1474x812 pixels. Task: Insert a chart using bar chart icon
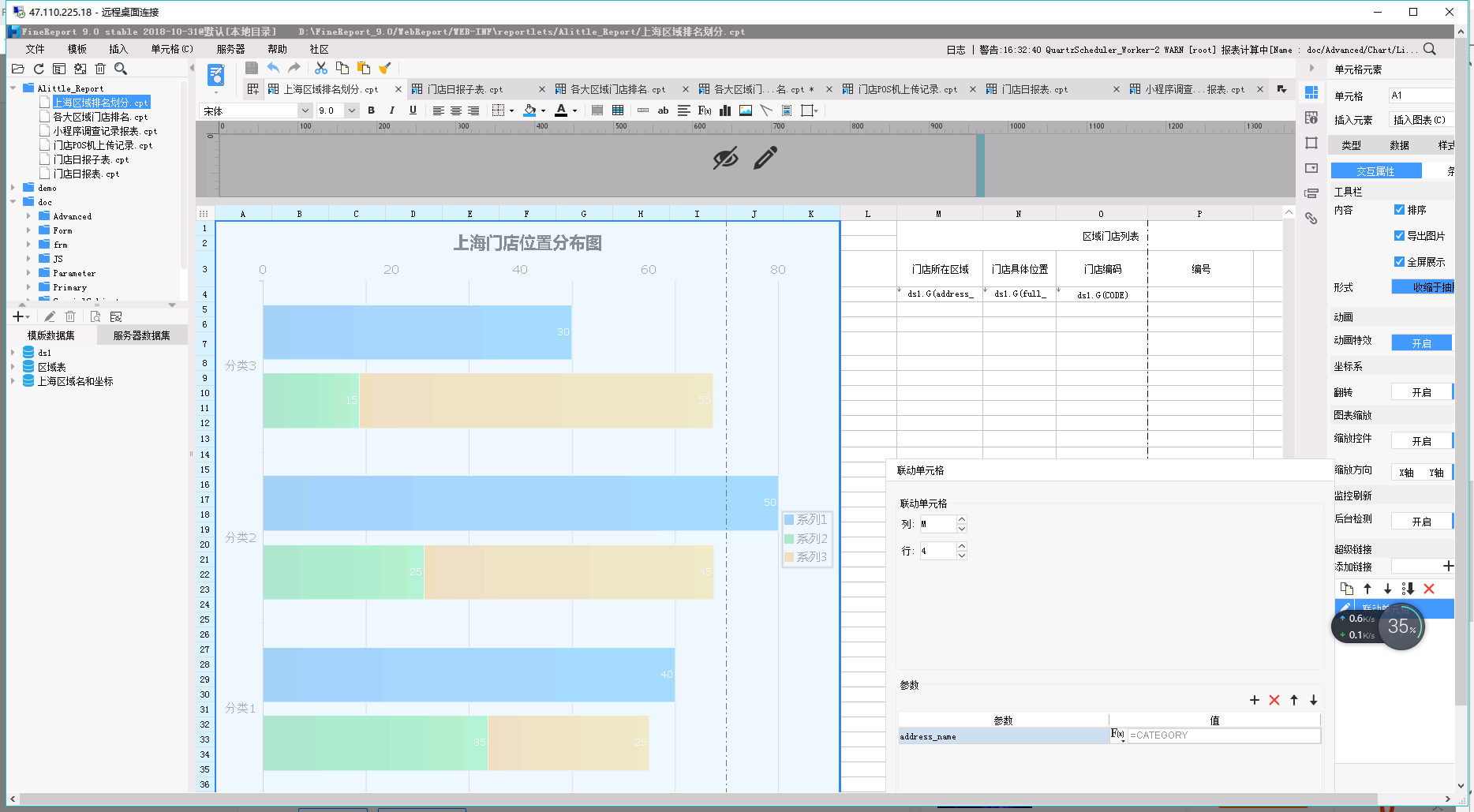[x=725, y=110]
